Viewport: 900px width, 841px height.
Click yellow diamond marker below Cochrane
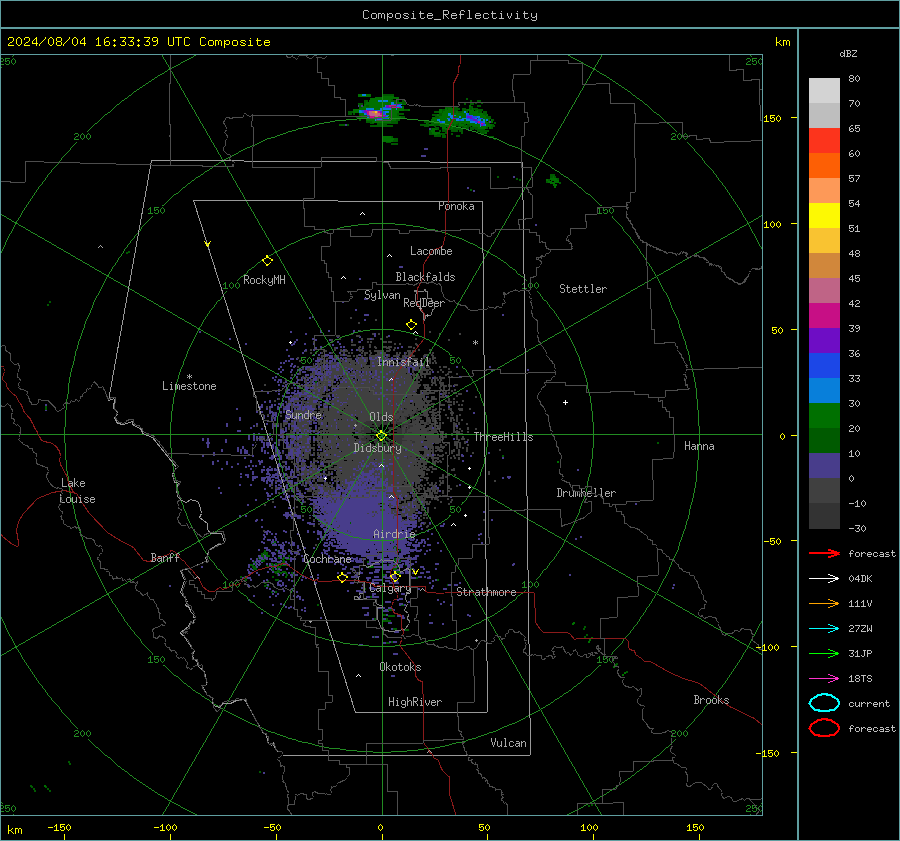pos(343,578)
